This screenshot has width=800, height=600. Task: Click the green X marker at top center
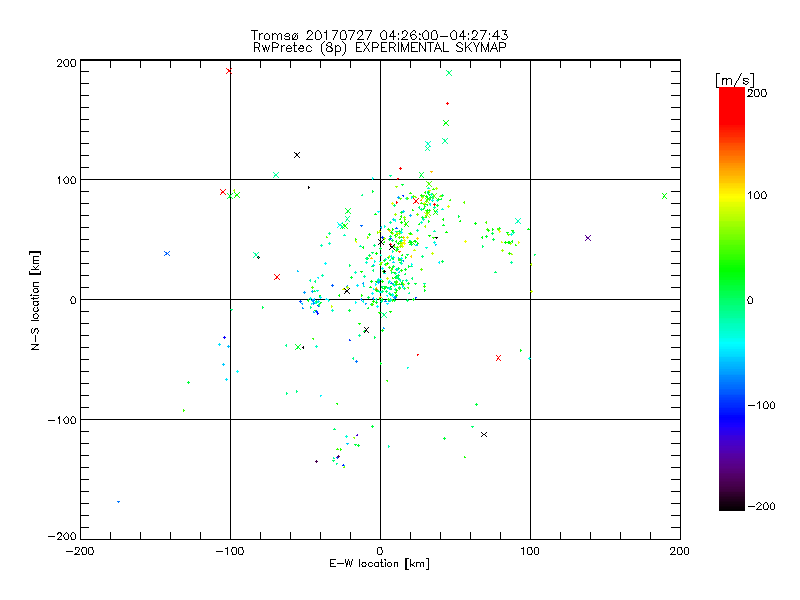pos(449,73)
